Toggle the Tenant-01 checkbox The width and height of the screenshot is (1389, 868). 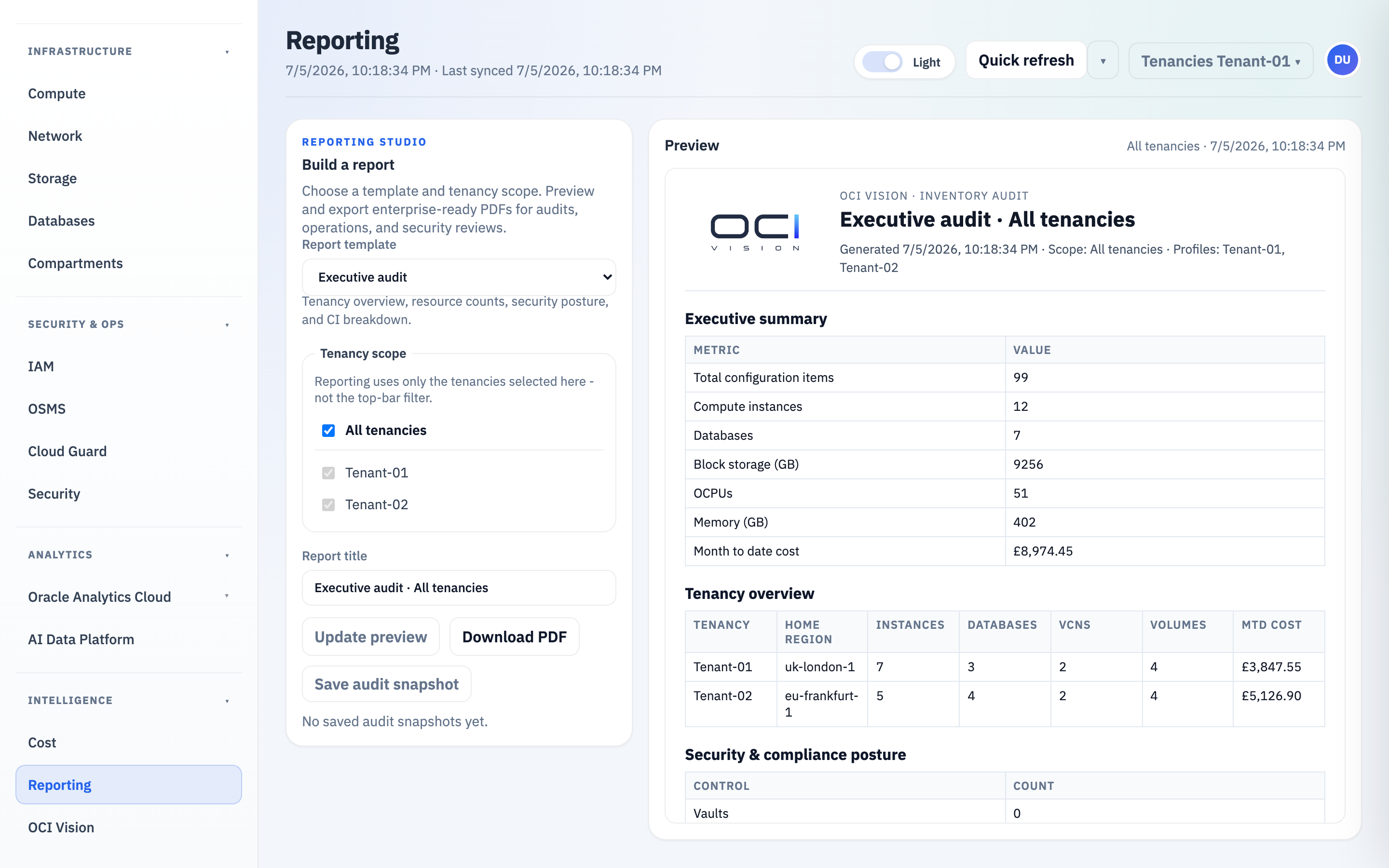click(328, 473)
